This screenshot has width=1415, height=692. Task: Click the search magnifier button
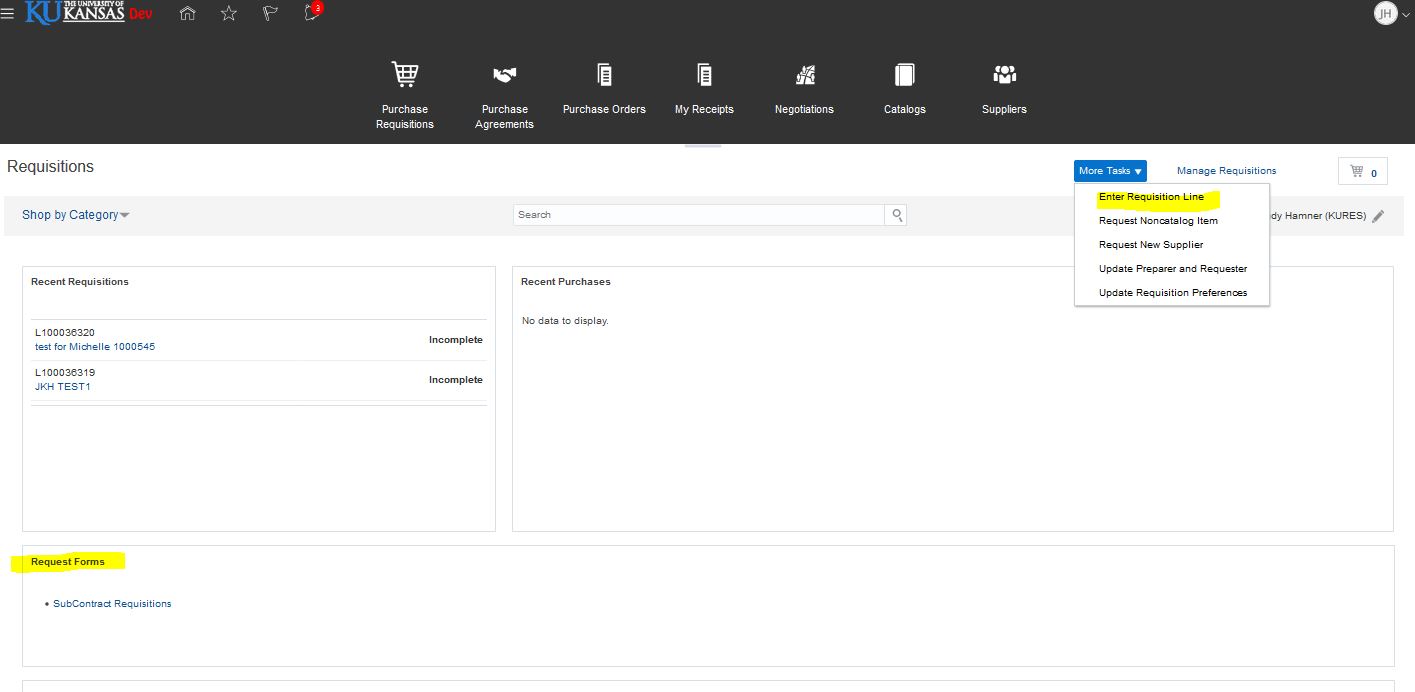tap(897, 215)
